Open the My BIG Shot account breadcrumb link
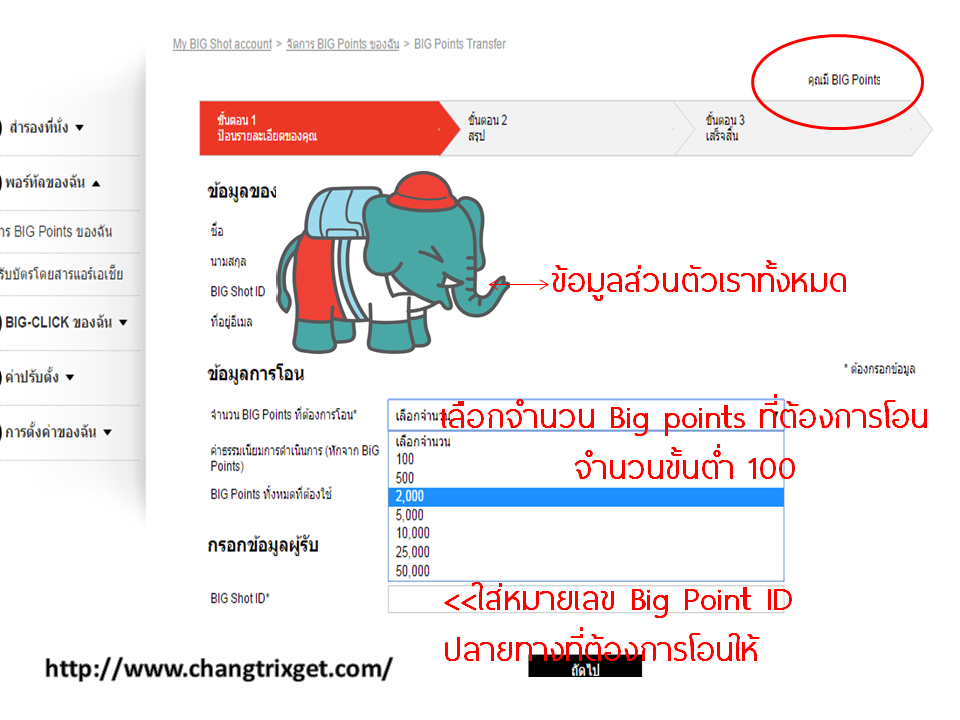Screen dimensions: 960x720 click(222, 44)
